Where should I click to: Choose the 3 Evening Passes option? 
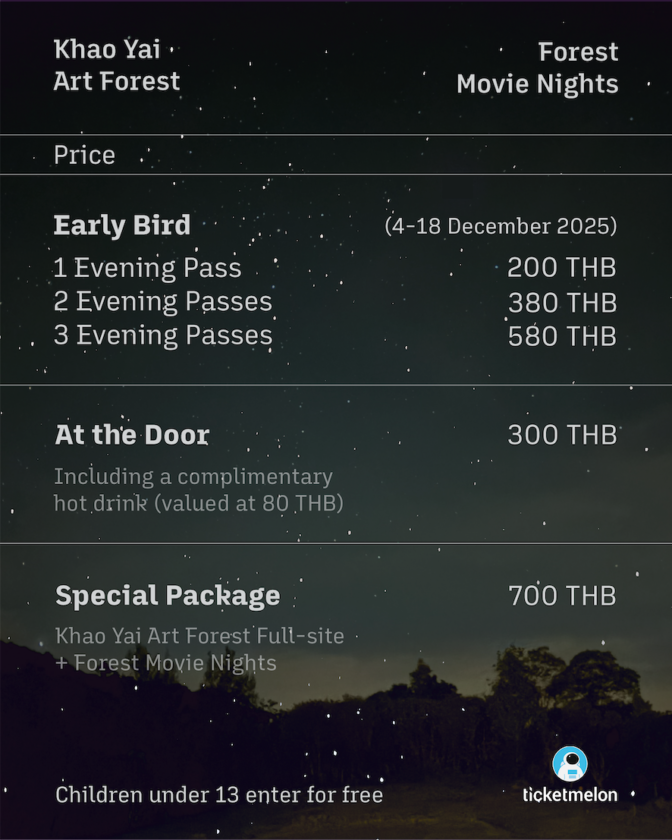(162, 335)
